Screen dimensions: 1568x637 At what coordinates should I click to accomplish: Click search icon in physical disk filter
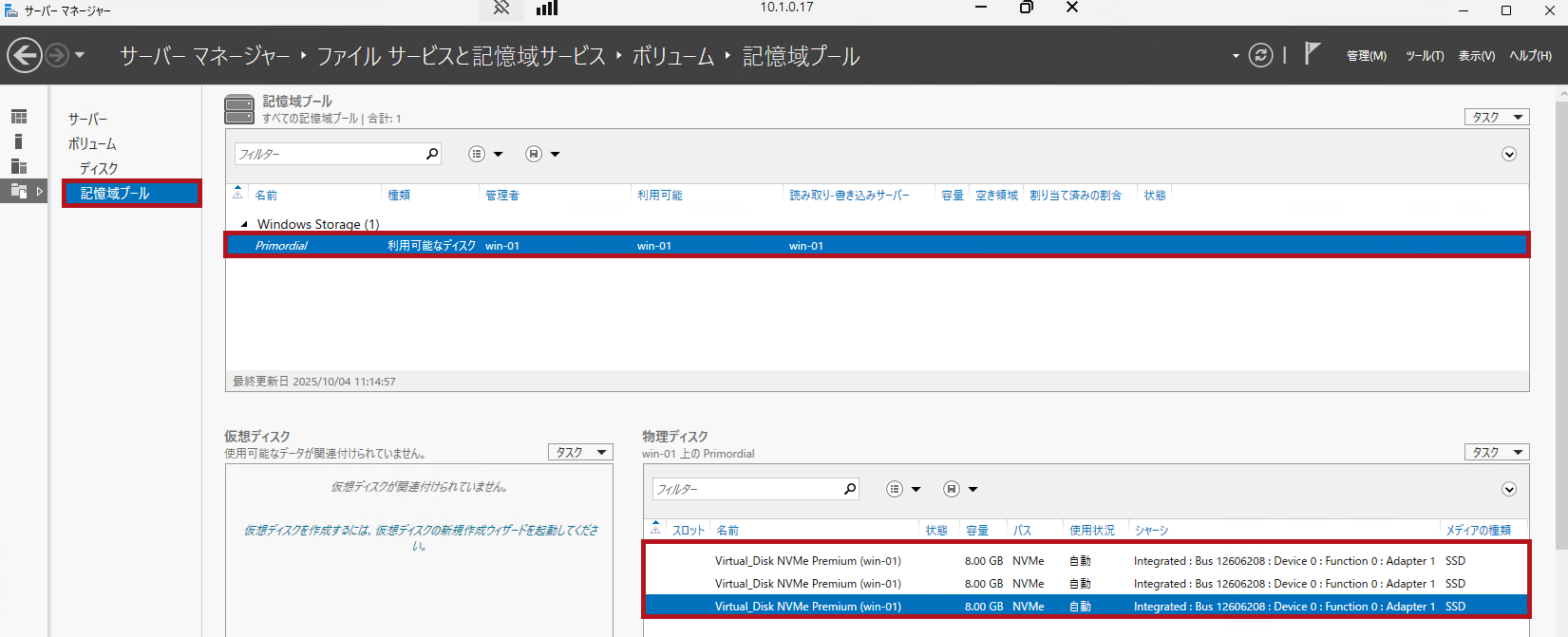(850, 489)
